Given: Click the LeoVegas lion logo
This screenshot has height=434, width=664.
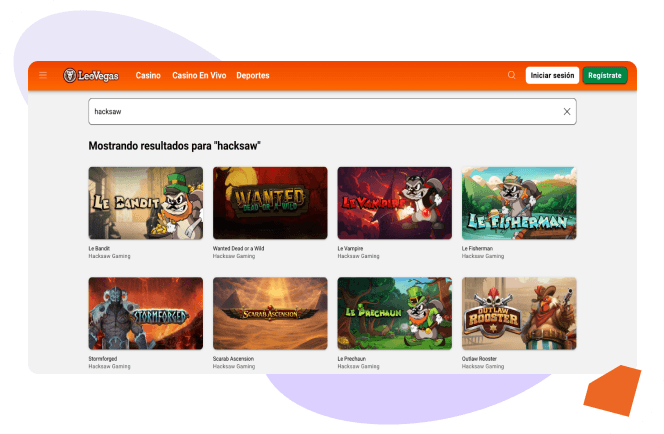Looking at the screenshot, I should point(91,75).
